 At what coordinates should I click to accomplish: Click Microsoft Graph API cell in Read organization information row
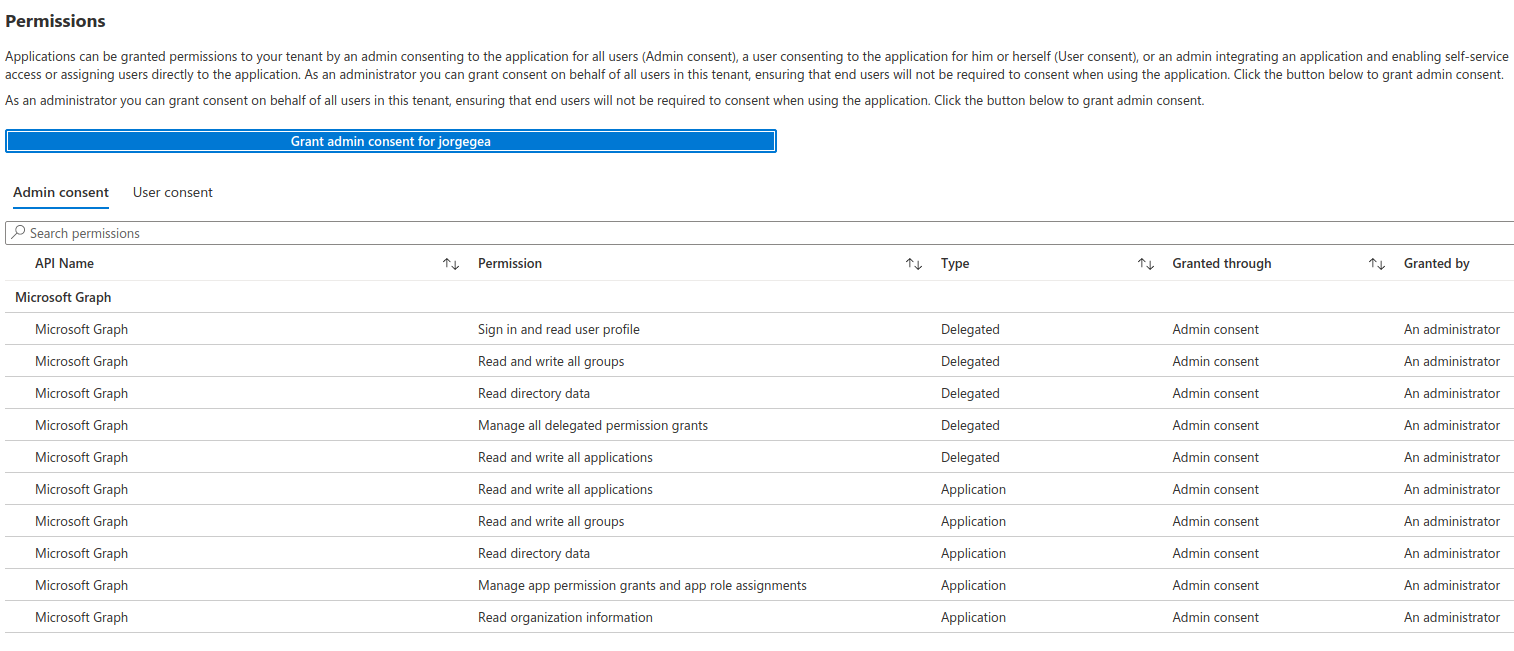81,617
